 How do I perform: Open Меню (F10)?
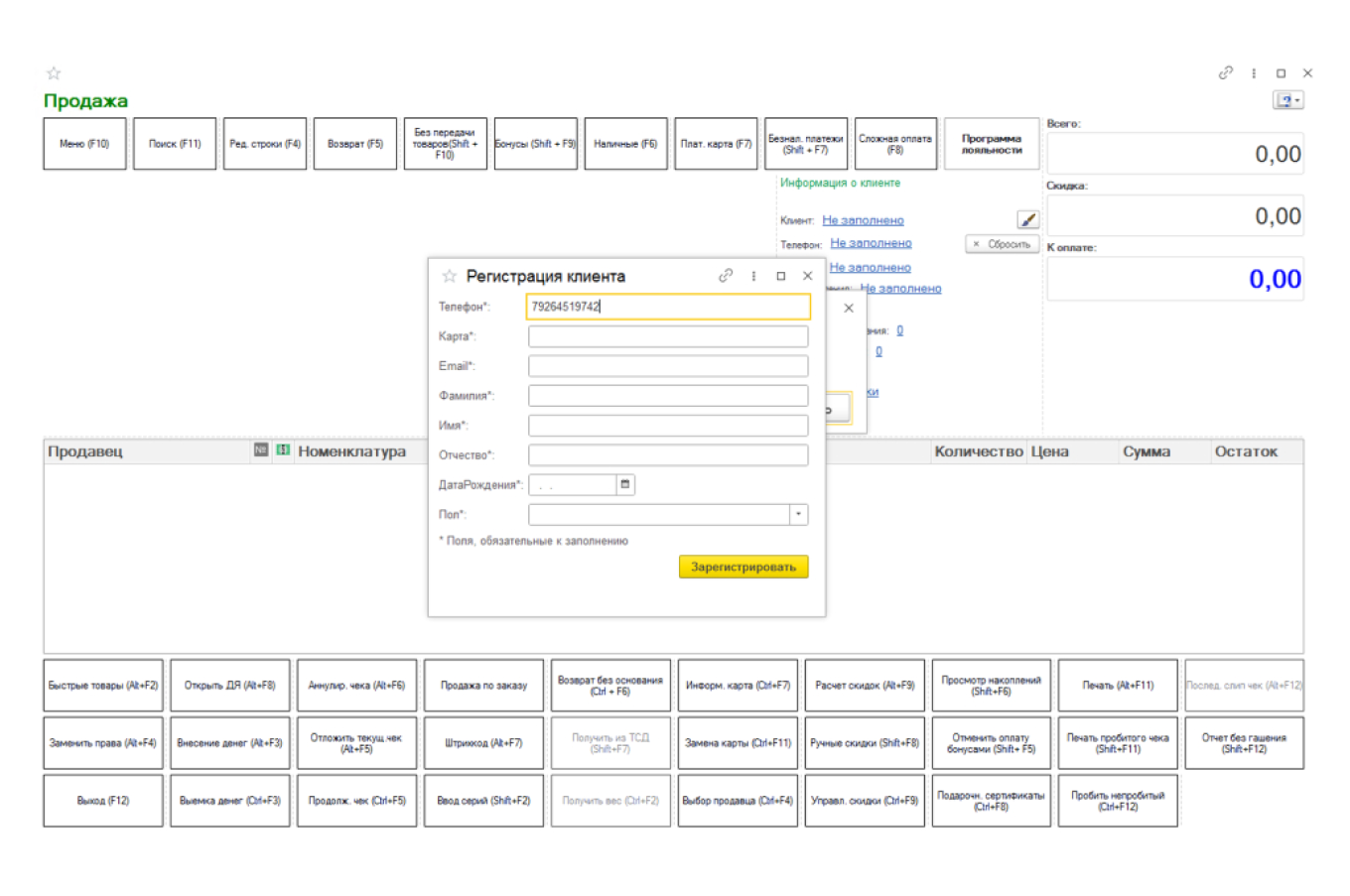click(x=84, y=144)
